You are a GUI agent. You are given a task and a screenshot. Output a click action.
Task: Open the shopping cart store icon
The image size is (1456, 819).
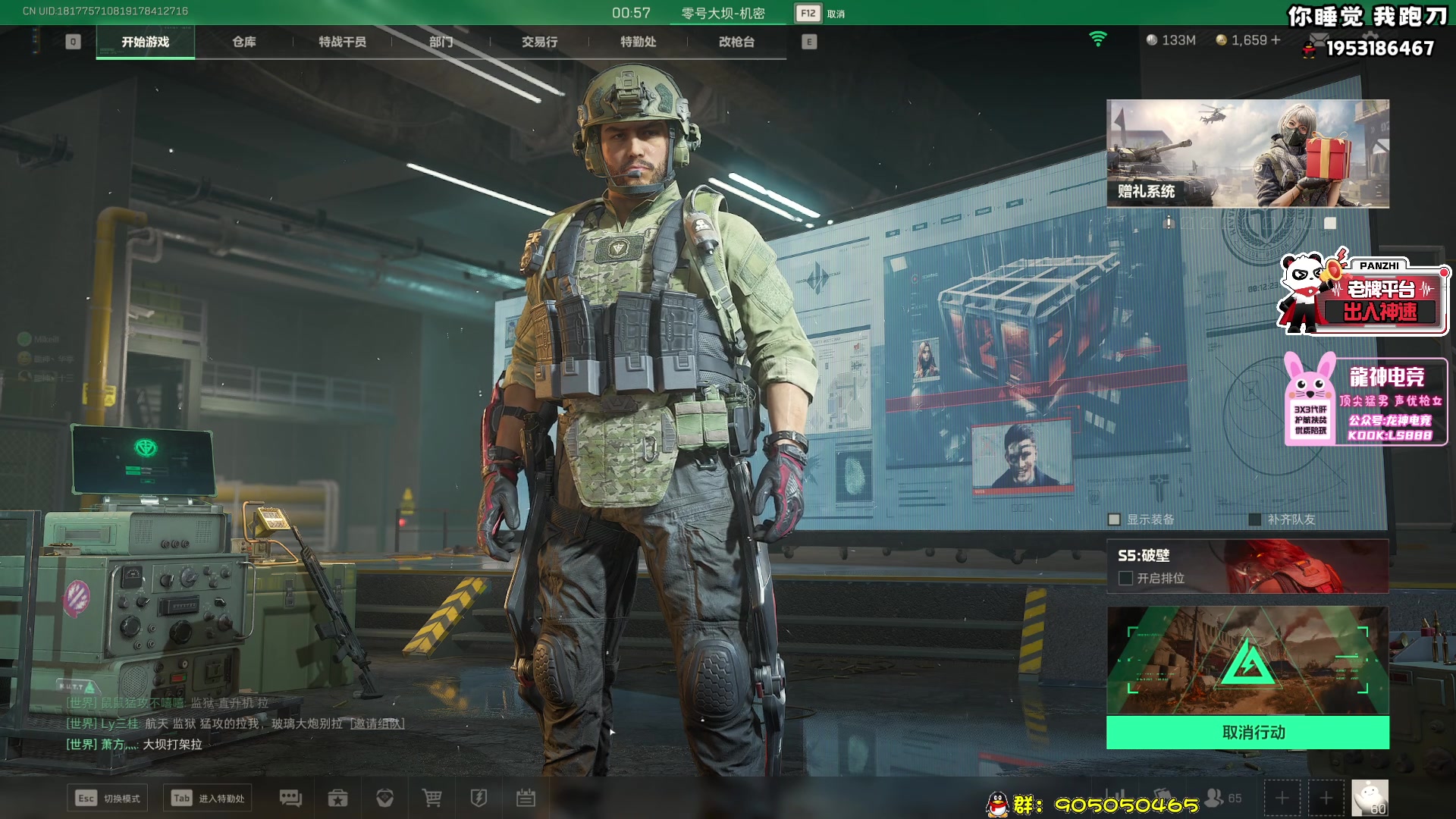(432, 798)
